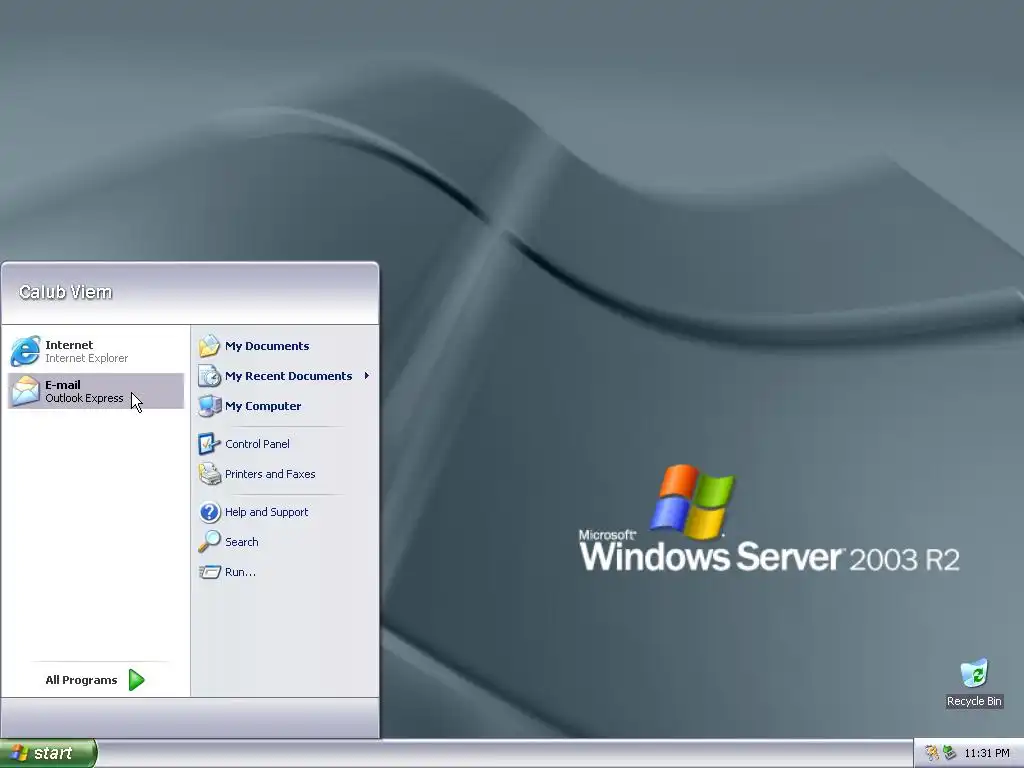Click the keys security tray icon

[932, 754]
